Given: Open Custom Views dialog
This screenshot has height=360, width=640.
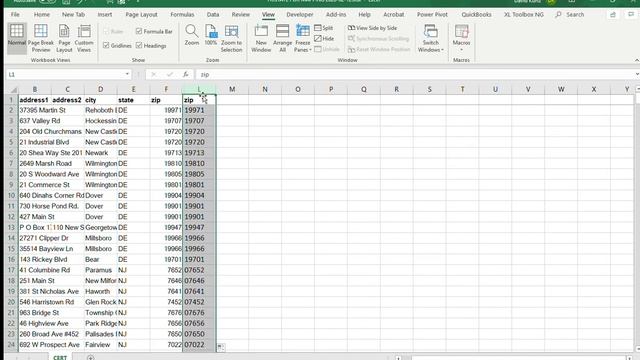Looking at the screenshot, I should coord(84,38).
